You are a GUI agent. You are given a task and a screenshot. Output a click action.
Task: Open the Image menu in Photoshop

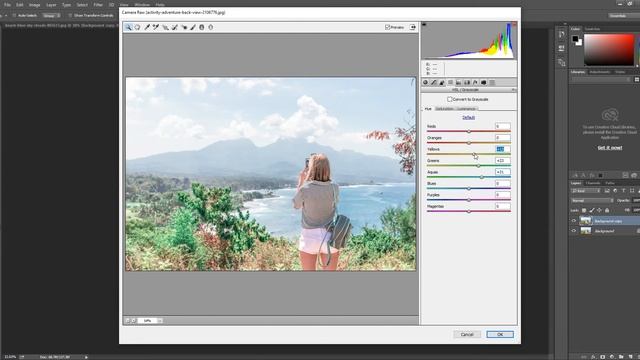pos(34,5)
